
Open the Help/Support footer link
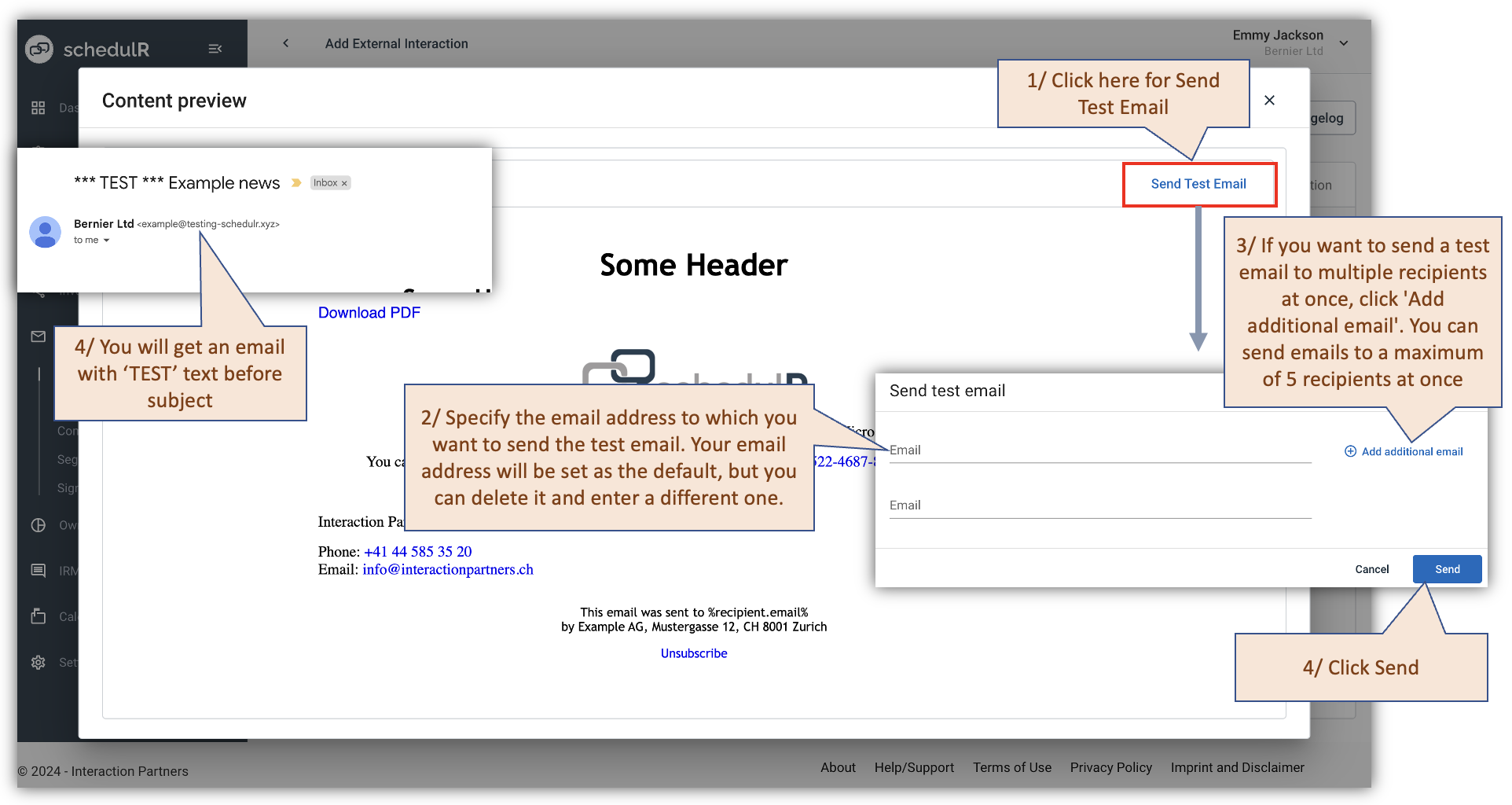(x=914, y=767)
